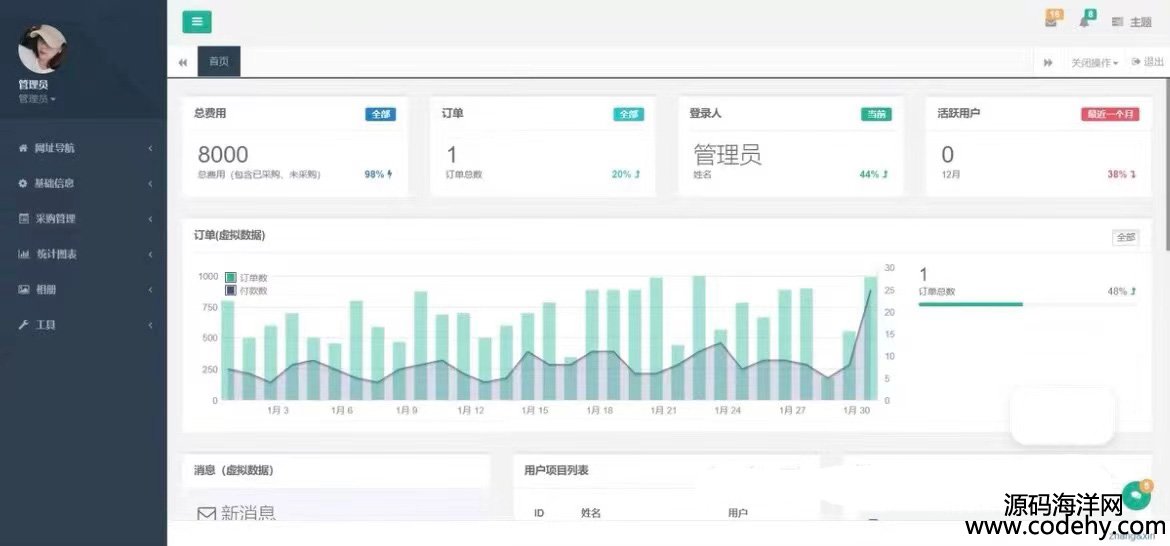Open the green chat bubble widget
The height and width of the screenshot is (546, 1170).
tap(1136, 497)
